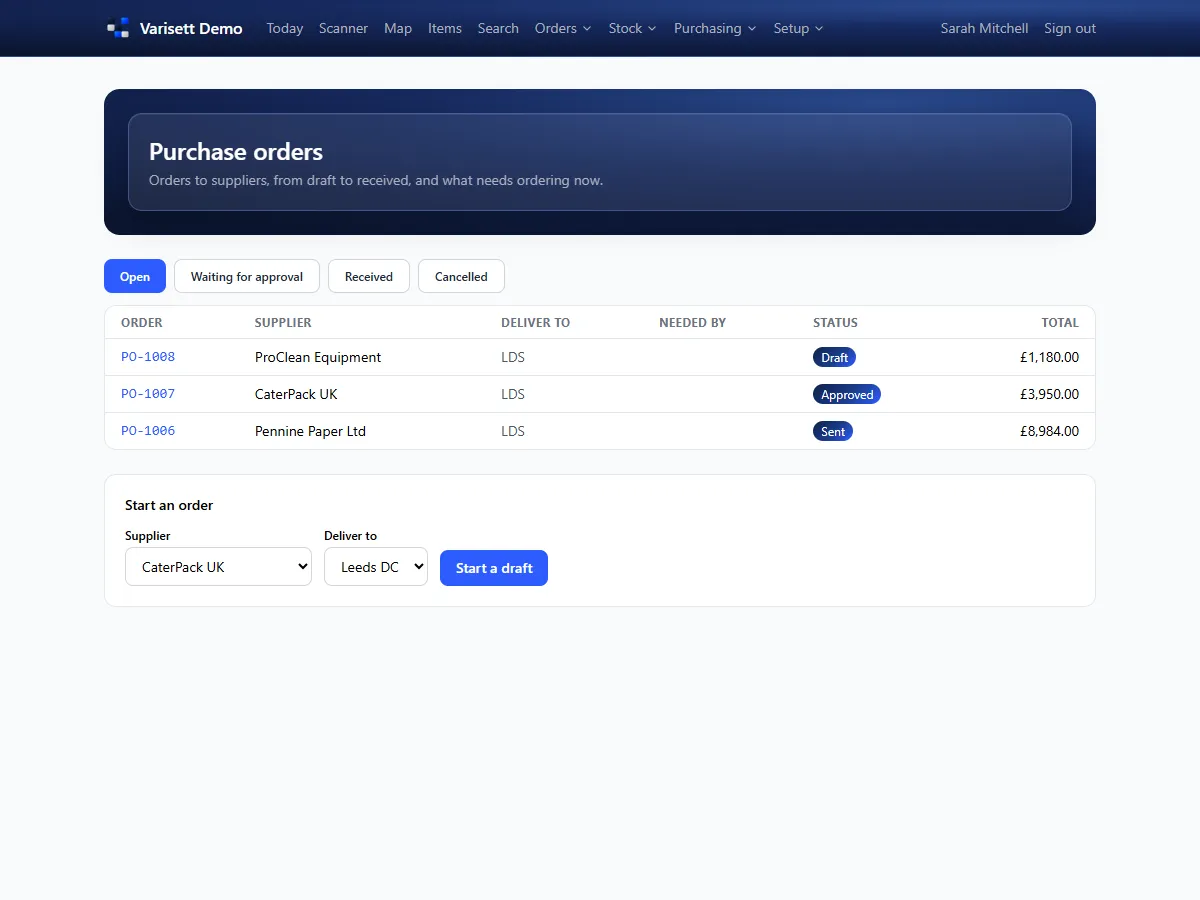Go to the Today page
The height and width of the screenshot is (900, 1200).
[285, 28]
